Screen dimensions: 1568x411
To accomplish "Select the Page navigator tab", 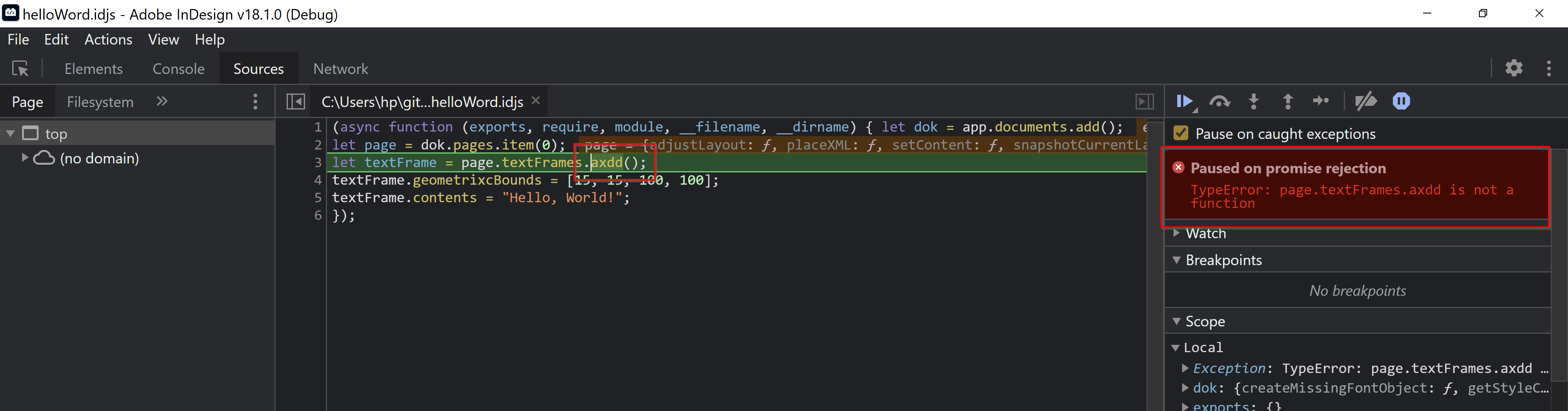I will (27, 102).
